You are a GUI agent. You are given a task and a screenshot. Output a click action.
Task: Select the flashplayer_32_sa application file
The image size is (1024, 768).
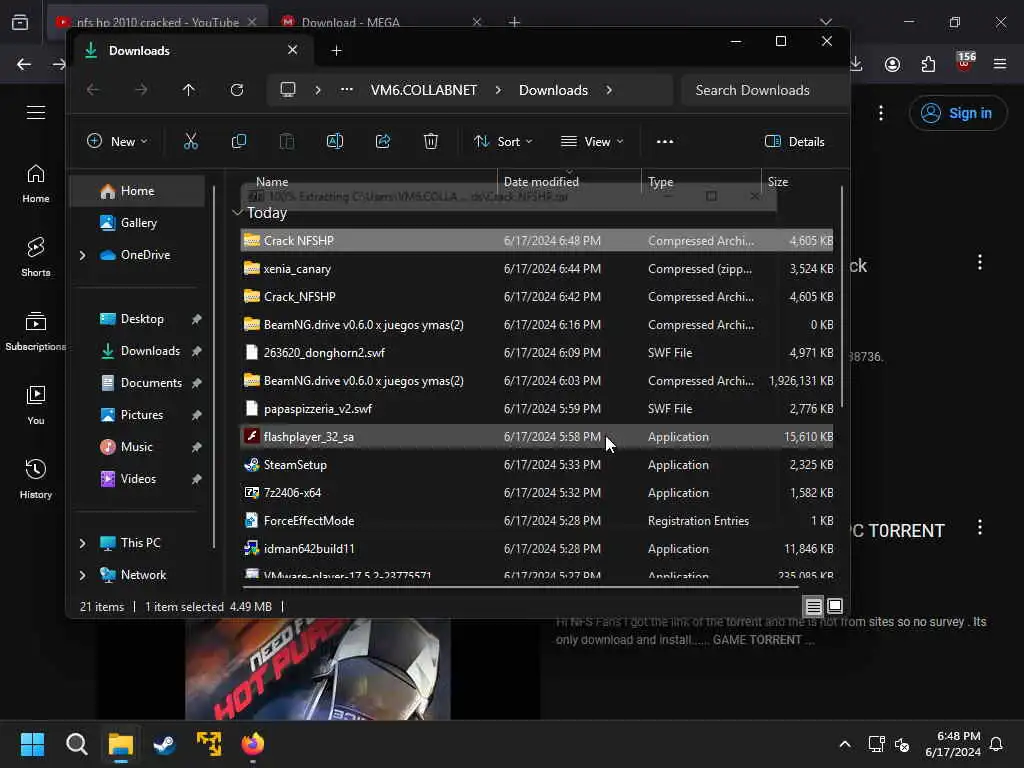click(537, 437)
